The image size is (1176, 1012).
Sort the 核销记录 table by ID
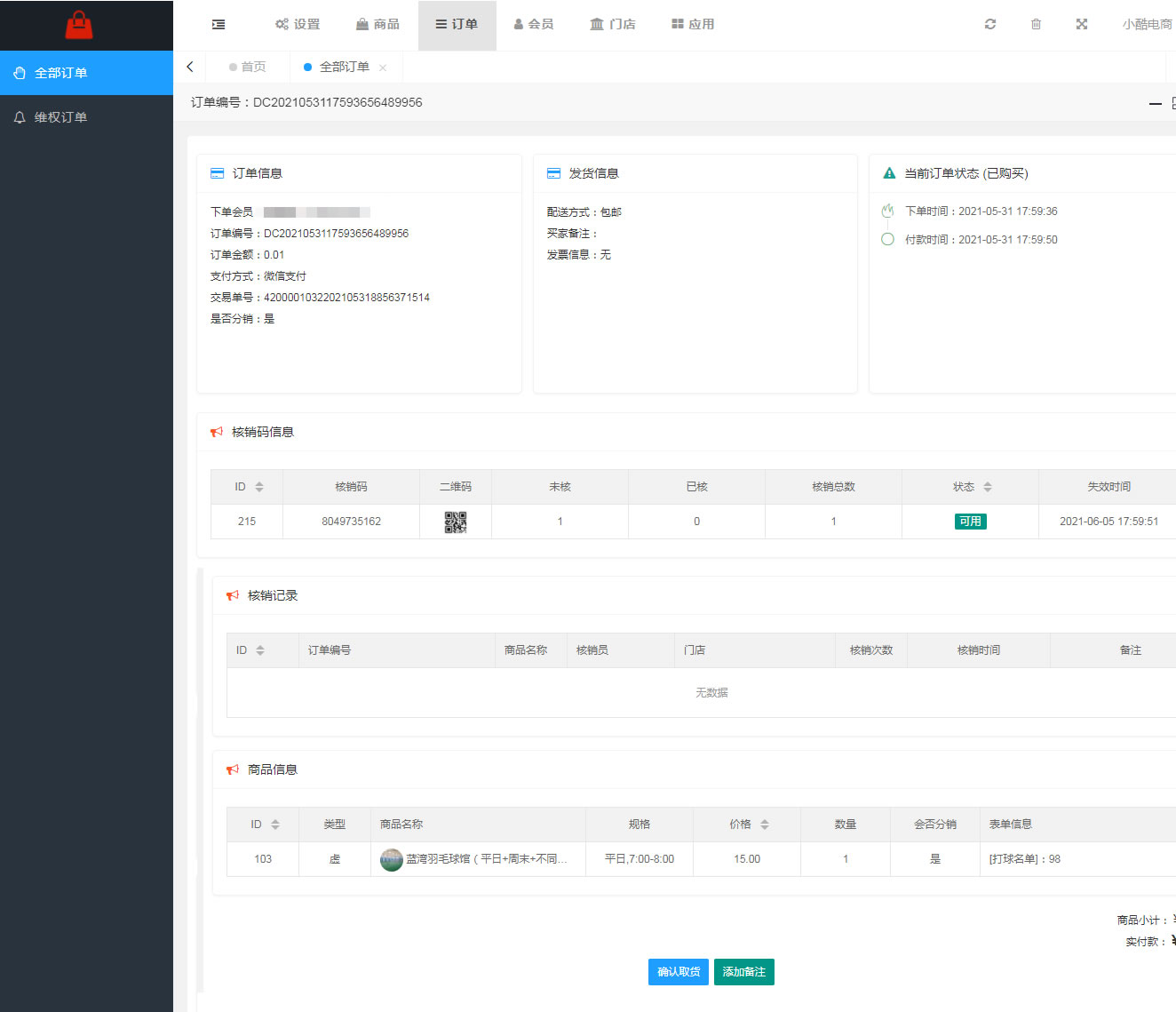click(260, 650)
